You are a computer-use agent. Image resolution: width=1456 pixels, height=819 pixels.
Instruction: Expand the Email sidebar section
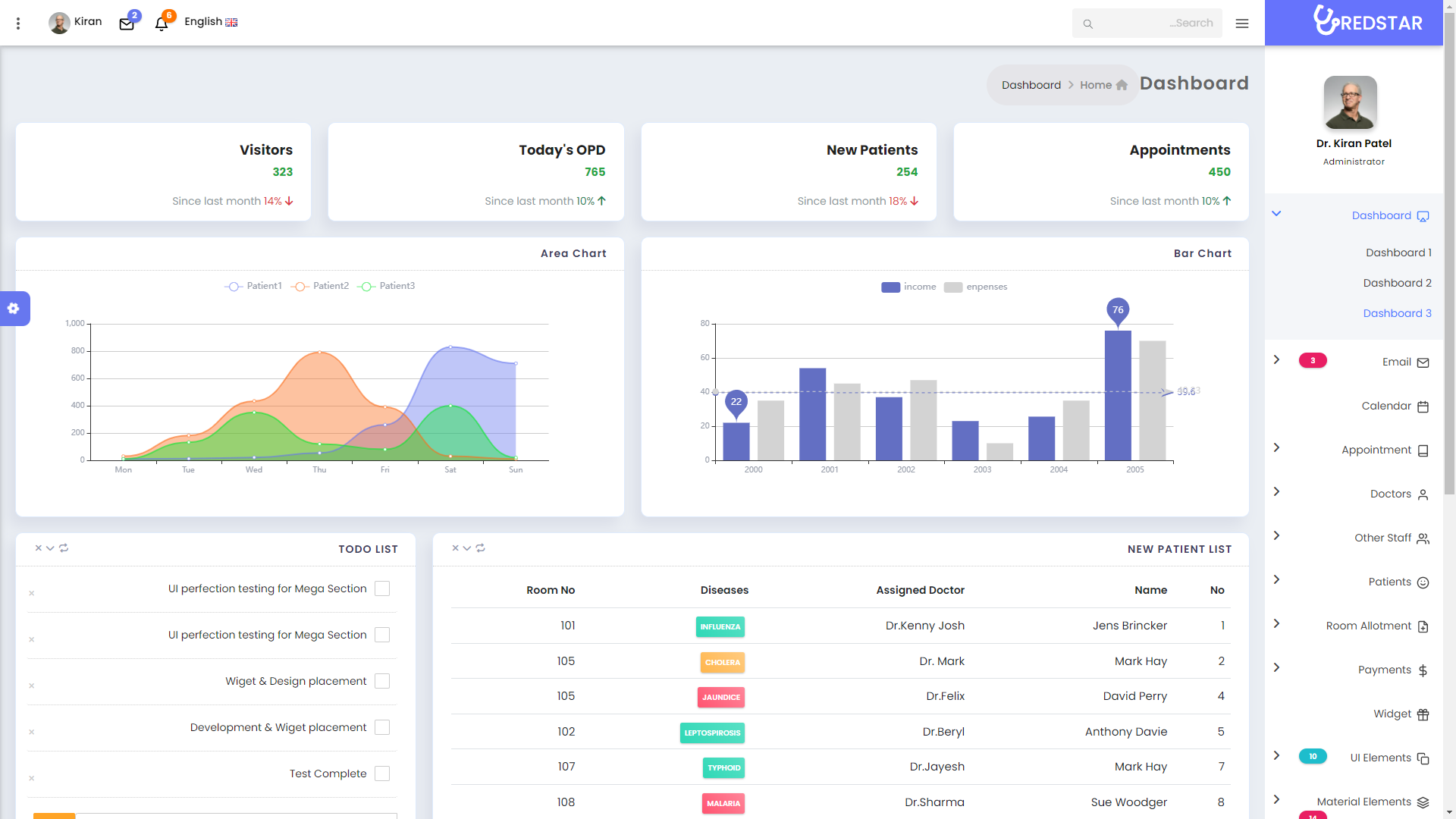pos(1276,360)
